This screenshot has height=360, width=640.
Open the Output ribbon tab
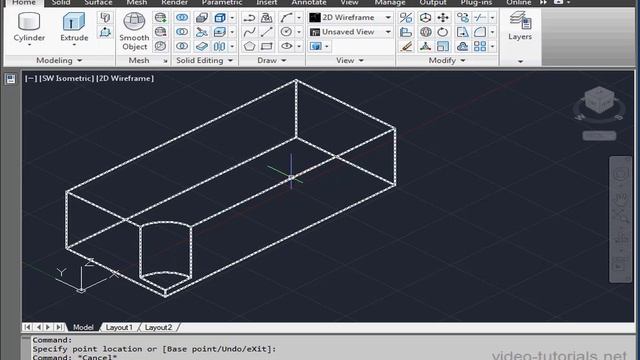click(433, 2)
